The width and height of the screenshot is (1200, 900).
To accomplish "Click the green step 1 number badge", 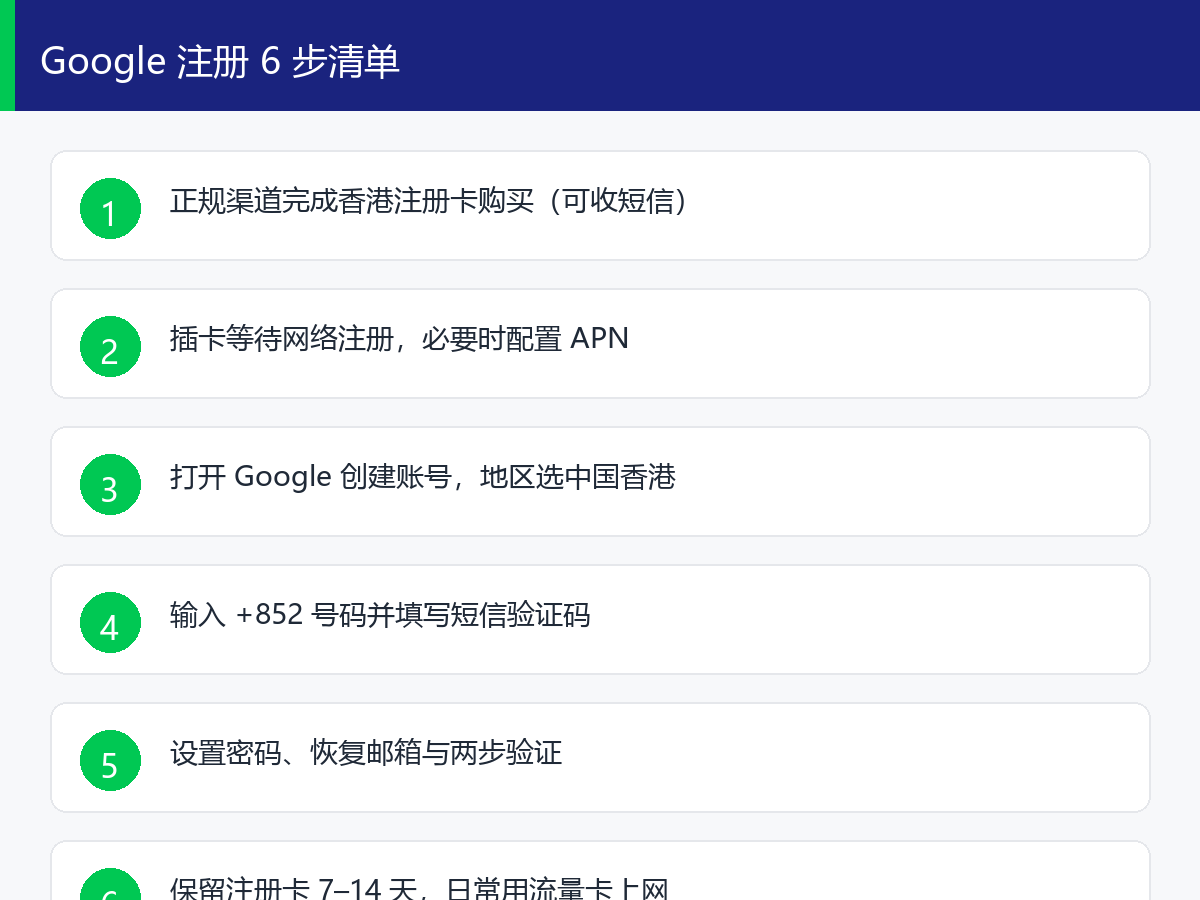I will click(110, 209).
